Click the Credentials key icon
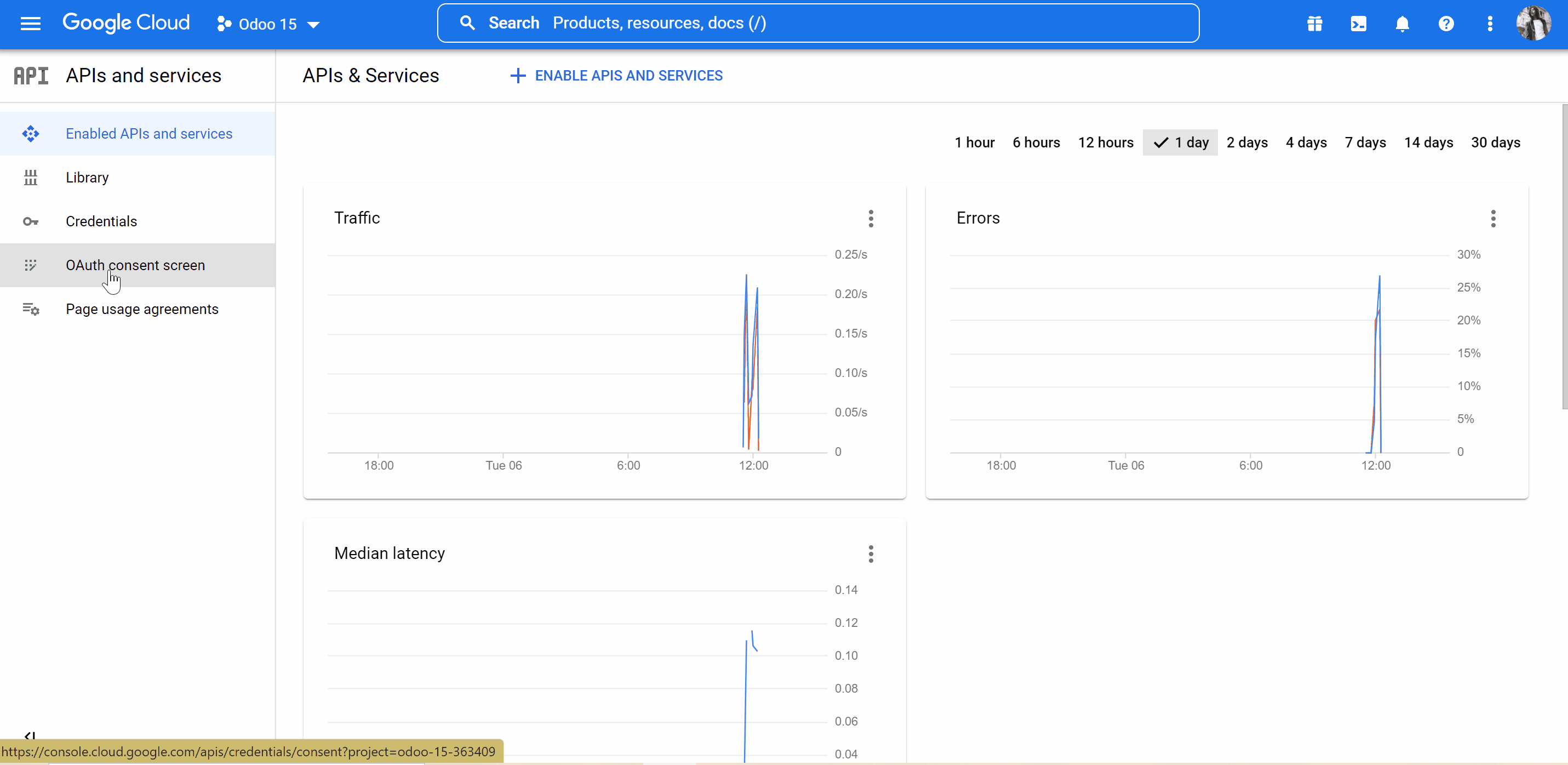This screenshot has height=765, width=1568. (31, 221)
